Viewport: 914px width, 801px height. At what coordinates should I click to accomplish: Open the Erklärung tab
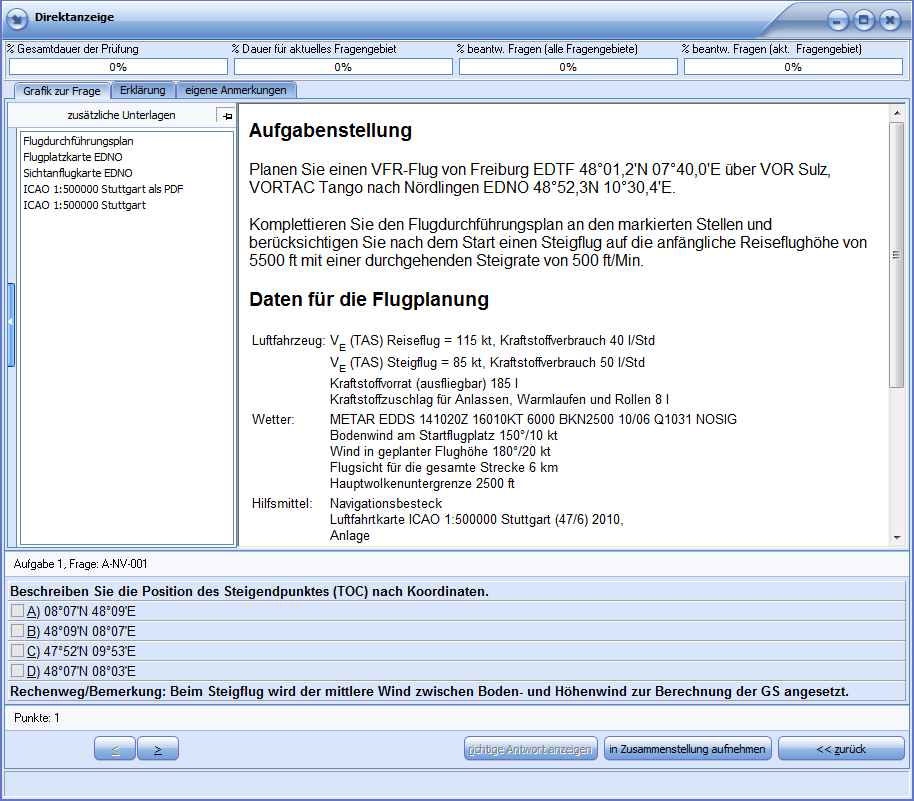pos(143,90)
